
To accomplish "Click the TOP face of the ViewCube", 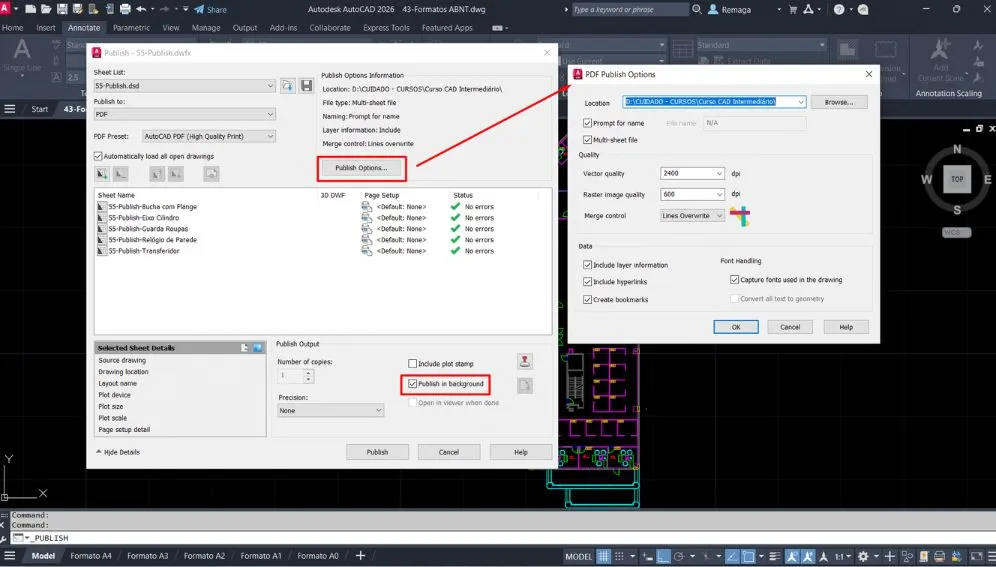I will [957, 179].
